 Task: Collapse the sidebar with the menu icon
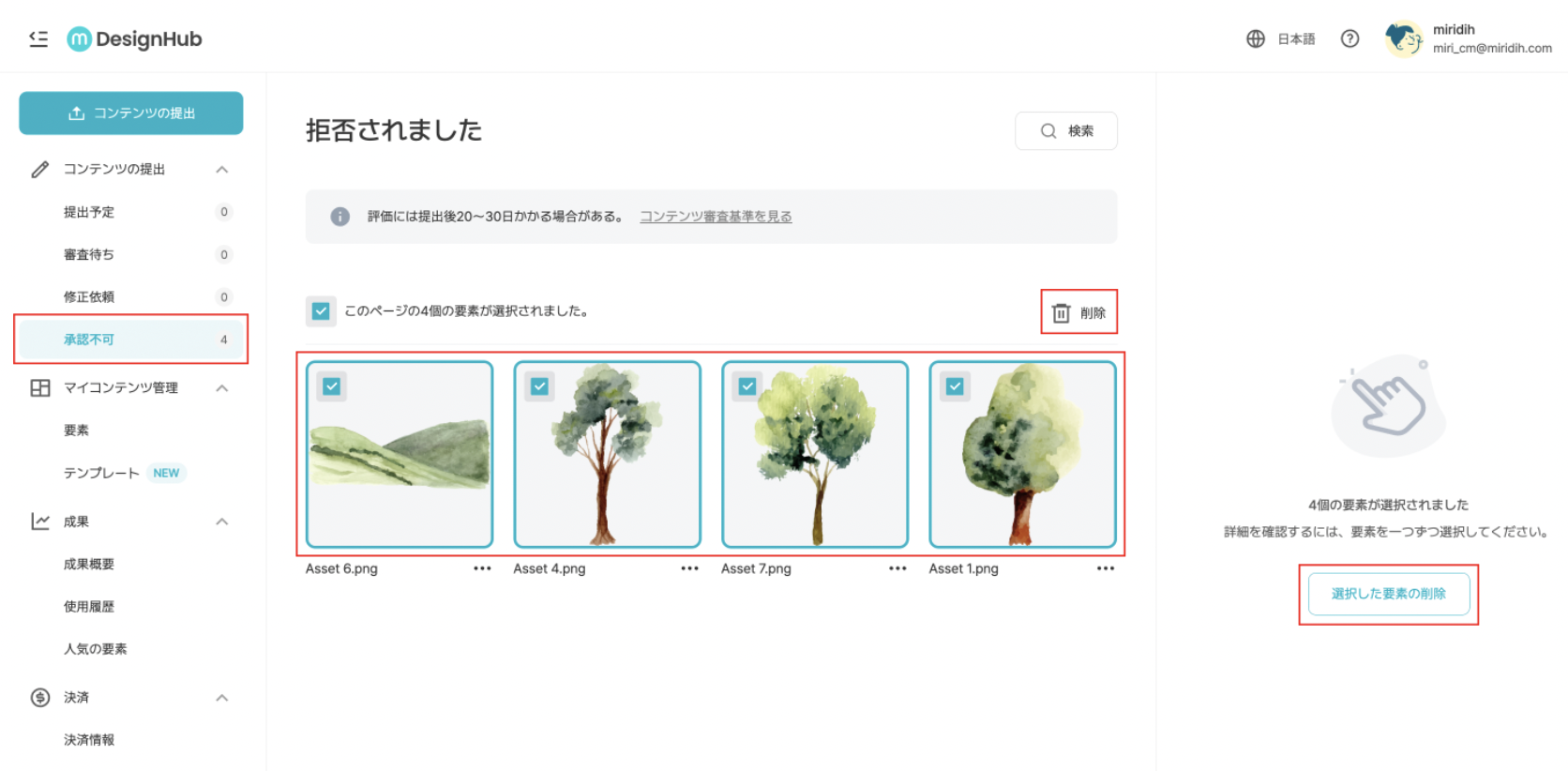point(38,38)
